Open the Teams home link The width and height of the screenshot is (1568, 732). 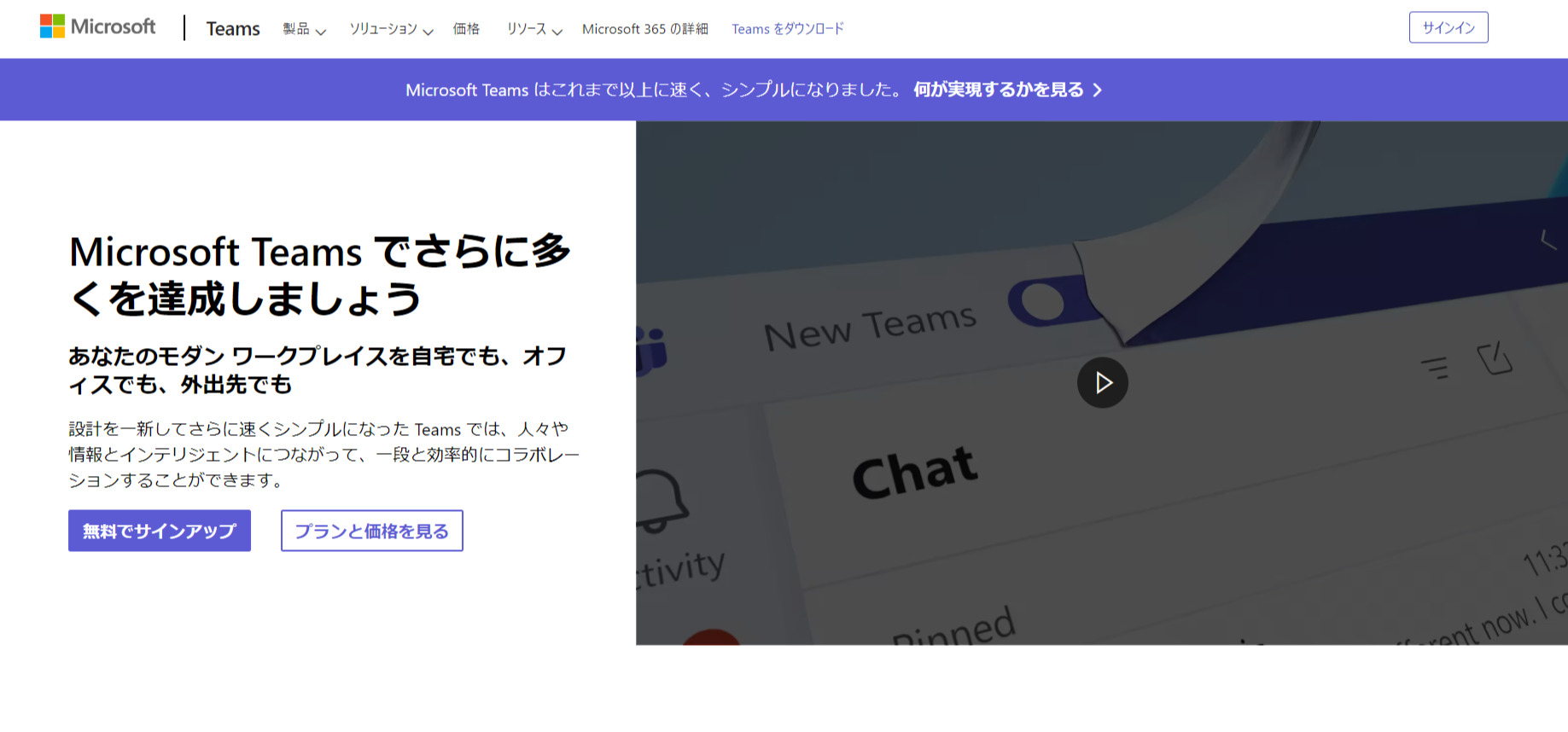[233, 28]
